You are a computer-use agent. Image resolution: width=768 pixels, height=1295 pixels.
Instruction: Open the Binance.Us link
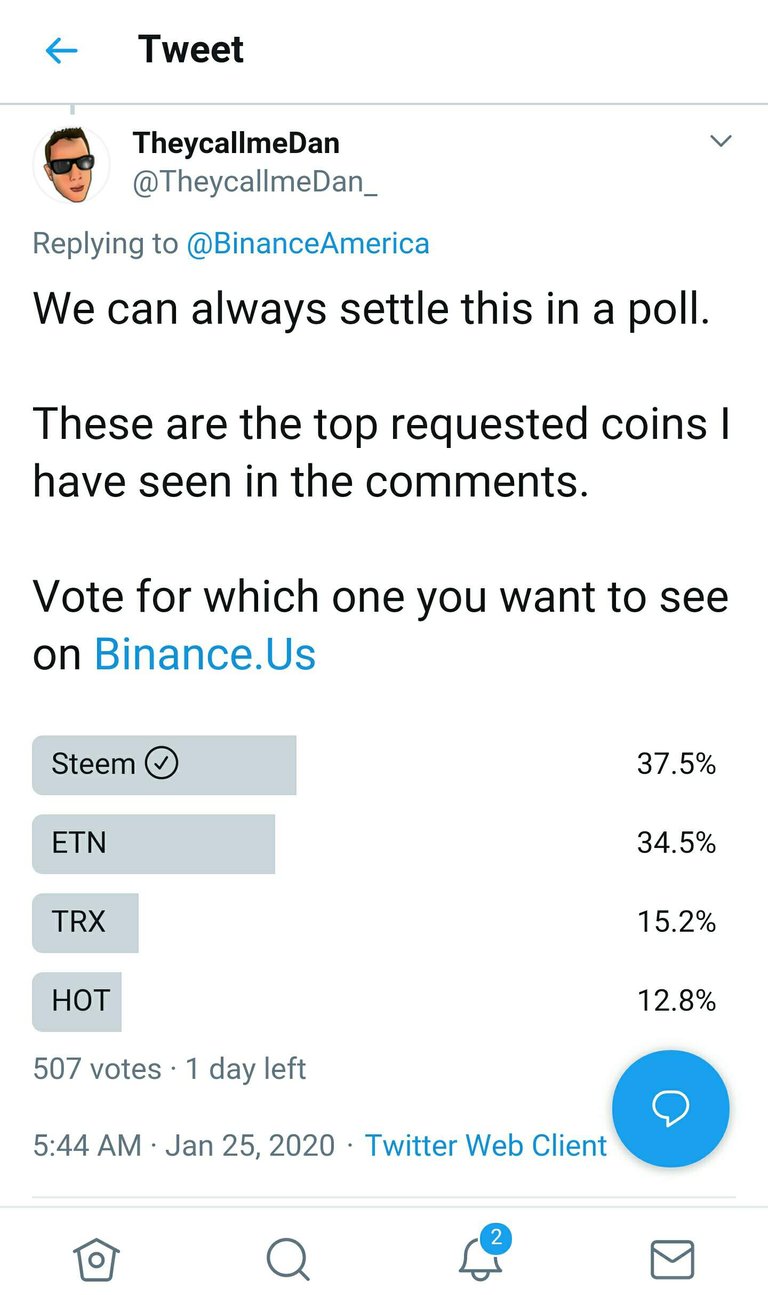coord(205,654)
